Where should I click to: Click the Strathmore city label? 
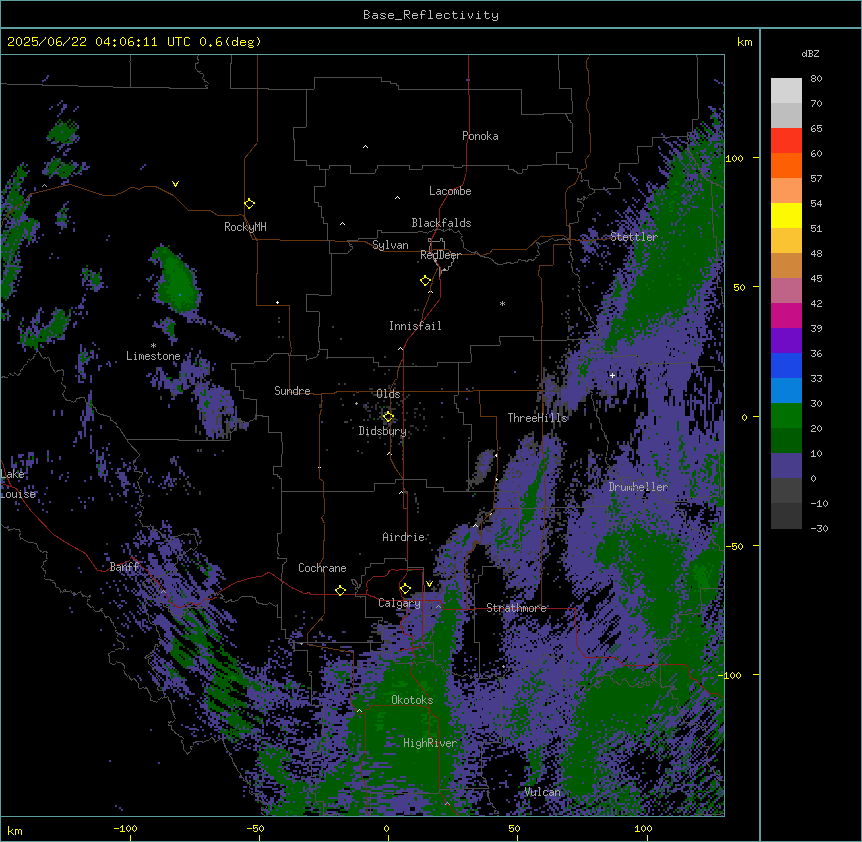pyautogui.click(x=516, y=608)
